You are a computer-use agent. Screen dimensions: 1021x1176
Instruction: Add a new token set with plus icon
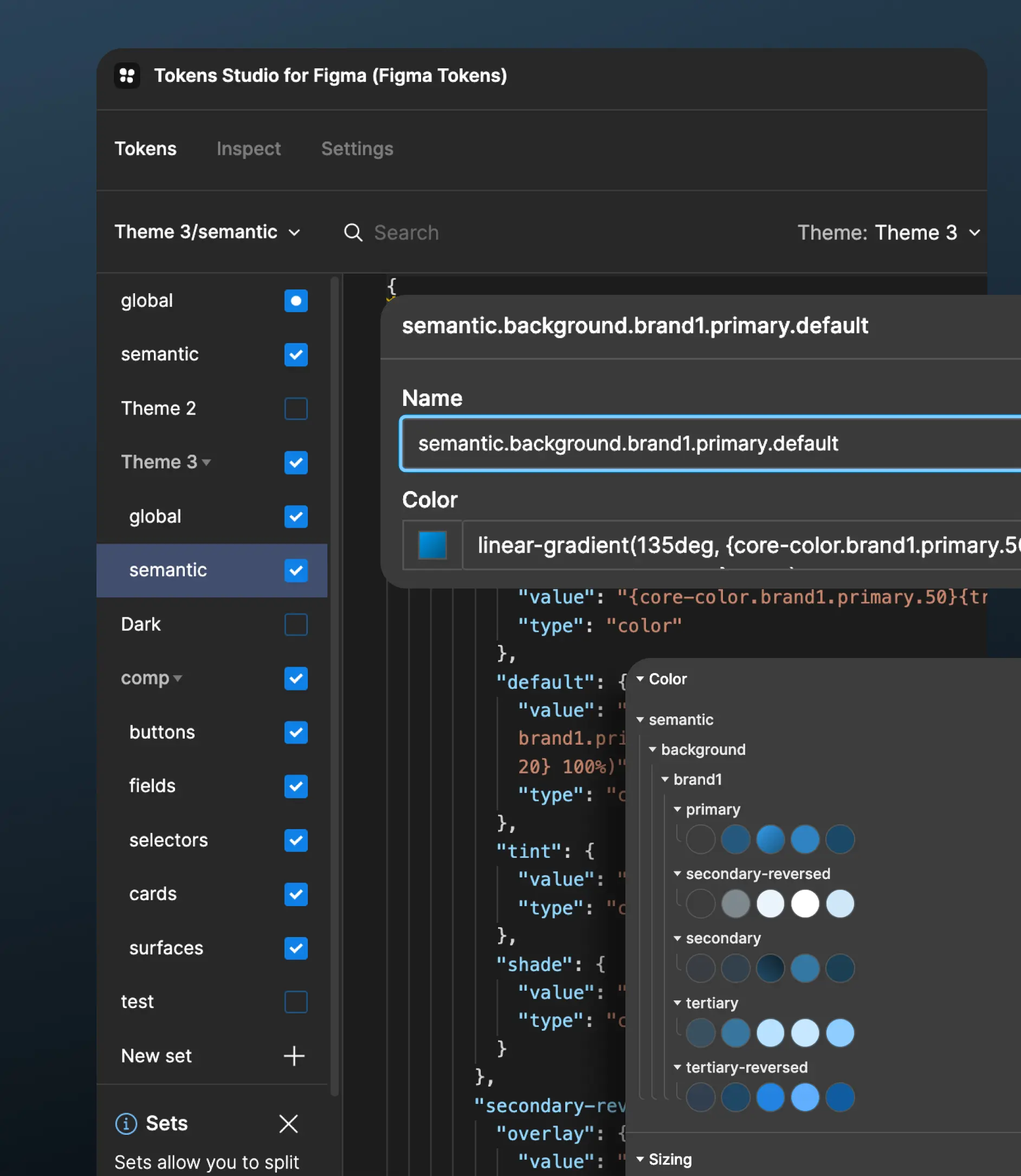pyautogui.click(x=294, y=1056)
